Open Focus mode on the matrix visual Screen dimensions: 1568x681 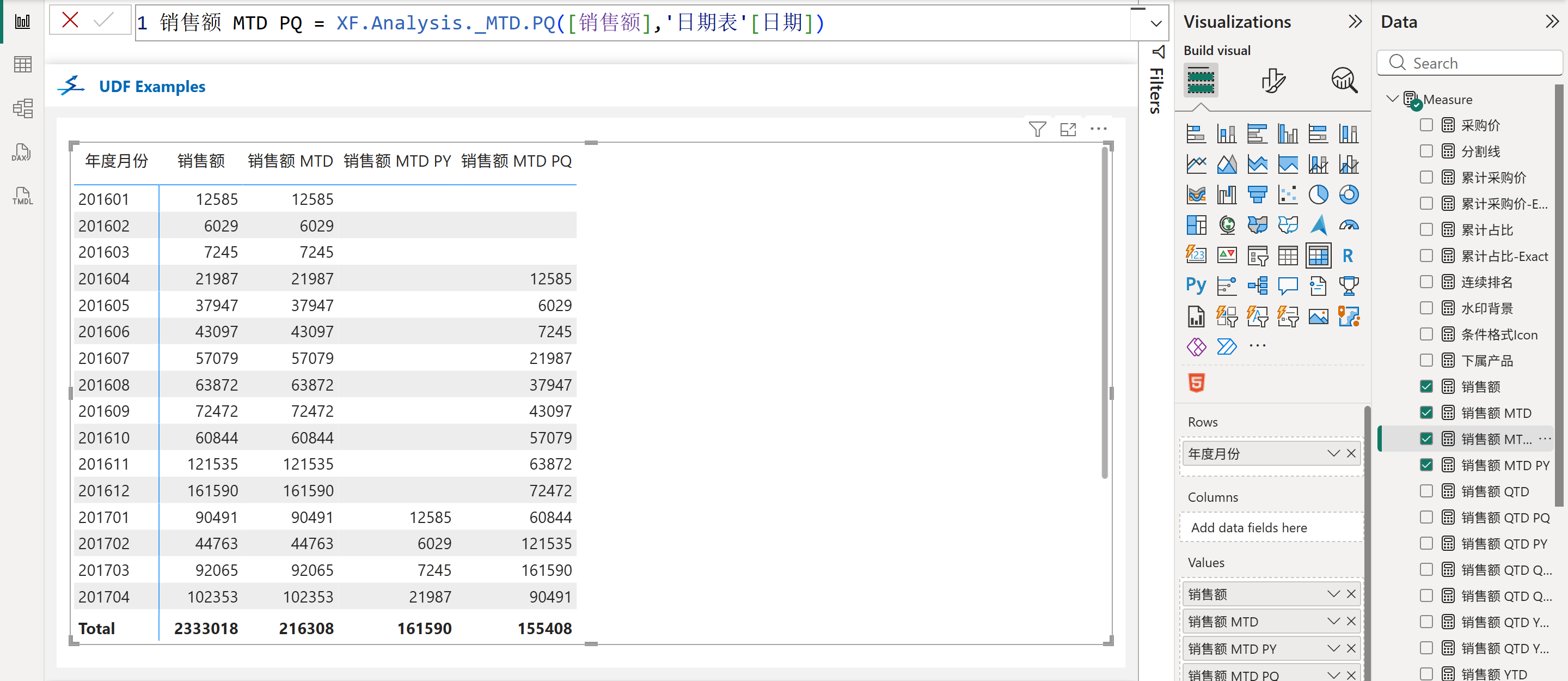[1068, 129]
